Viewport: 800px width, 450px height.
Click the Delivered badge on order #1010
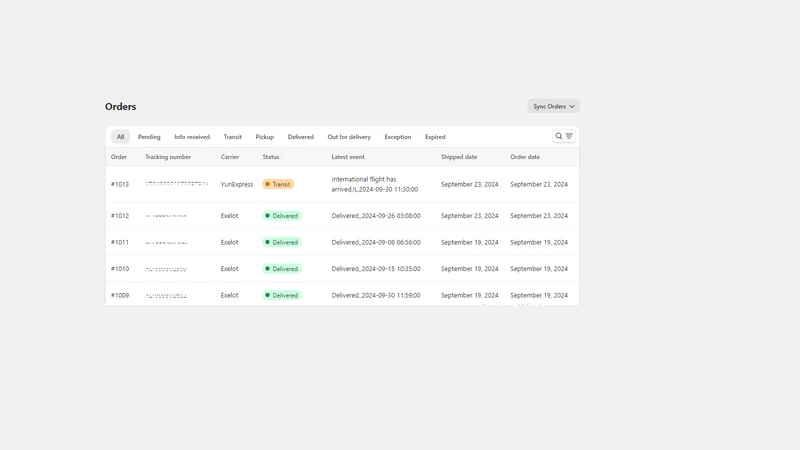[x=282, y=269]
